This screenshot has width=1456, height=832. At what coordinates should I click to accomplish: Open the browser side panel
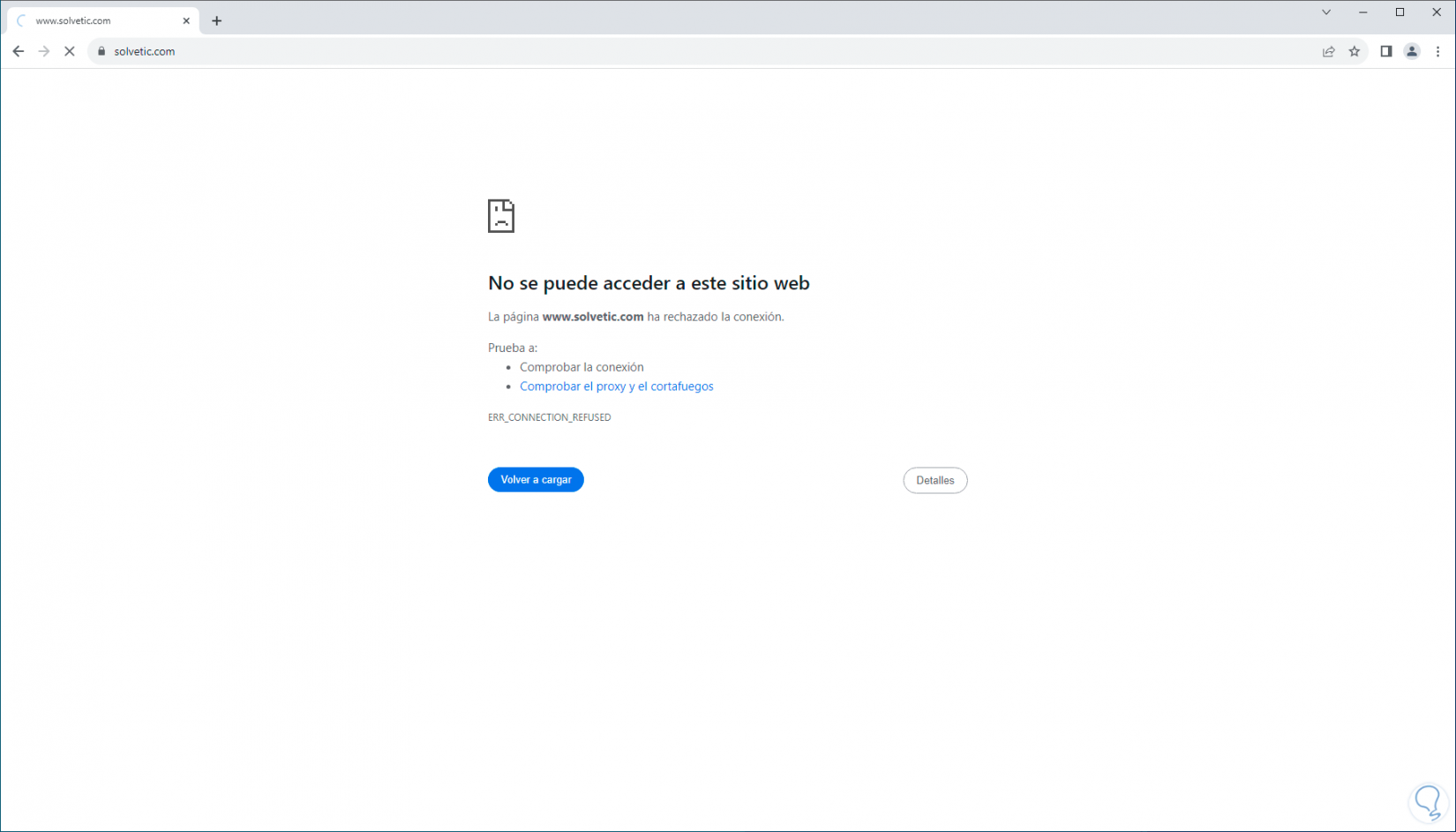(x=1386, y=51)
